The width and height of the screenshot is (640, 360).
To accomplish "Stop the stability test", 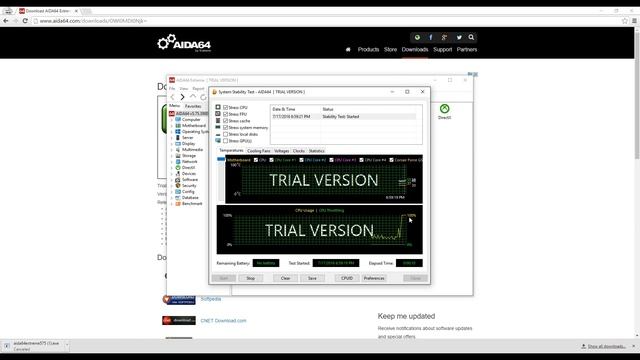I will pos(251,278).
